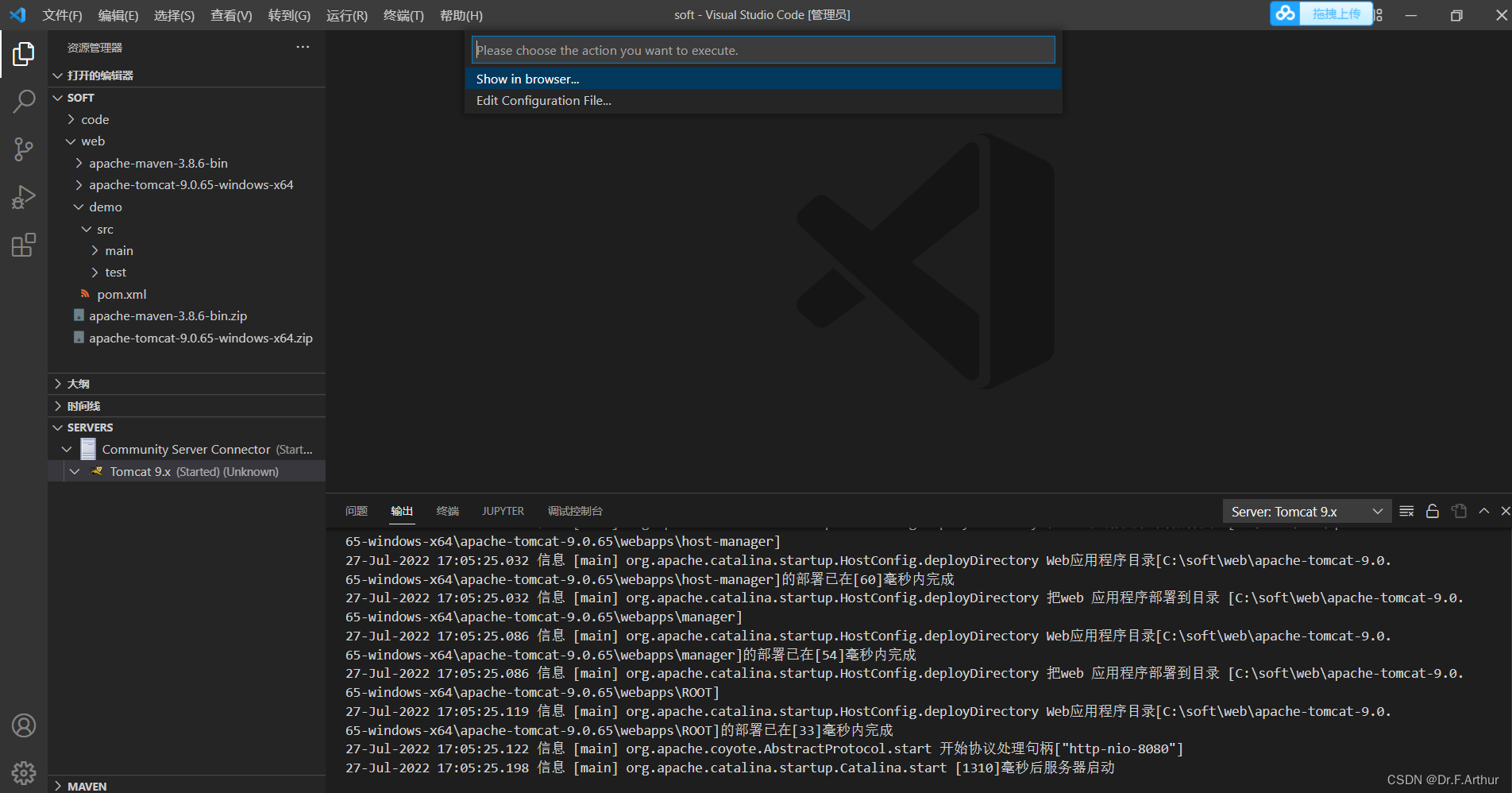The width and height of the screenshot is (1512, 793).
Task: Open the Extensions view icon
Action: [x=24, y=245]
